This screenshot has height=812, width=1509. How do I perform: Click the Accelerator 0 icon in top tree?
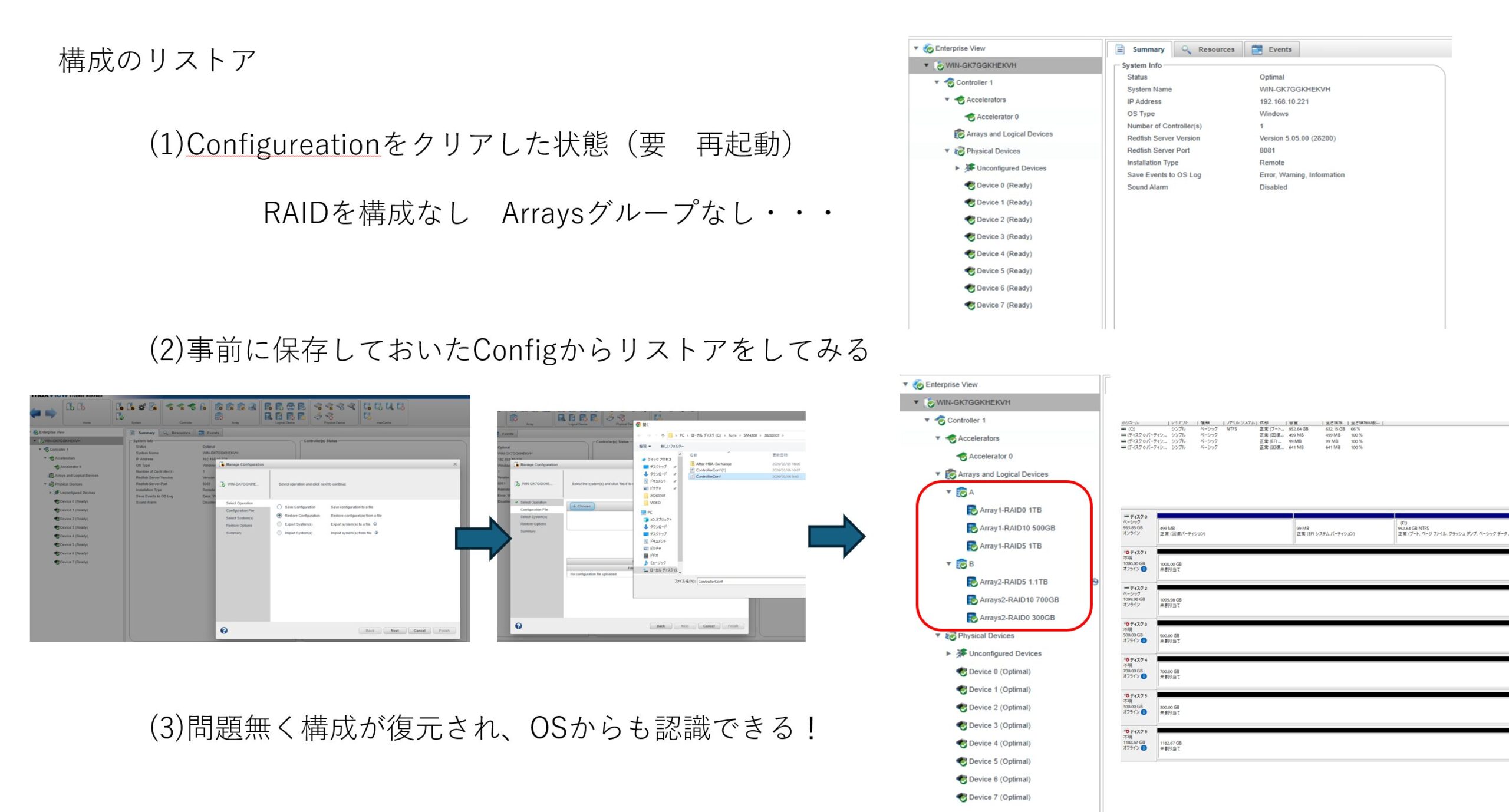969,117
